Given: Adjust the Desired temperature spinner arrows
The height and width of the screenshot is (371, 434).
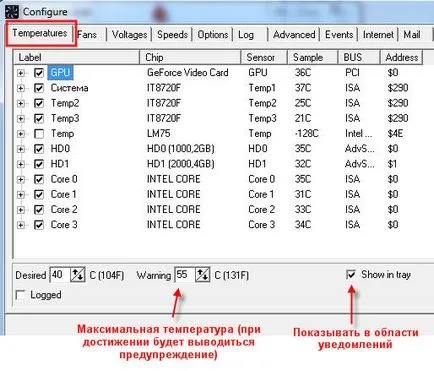Looking at the screenshot, I should pos(78,275).
